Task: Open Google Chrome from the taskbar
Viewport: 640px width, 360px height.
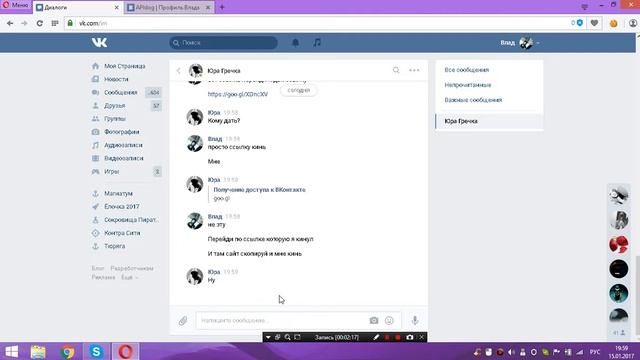Action: point(67,351)
